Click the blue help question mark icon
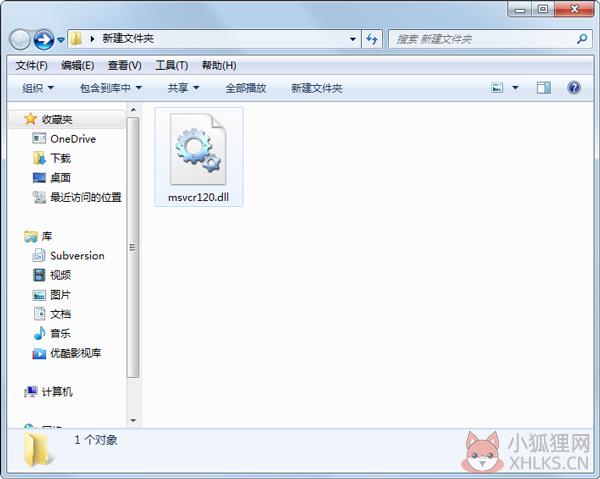The width and height of the screenshot is (600, 479). [x=574, y=88]
